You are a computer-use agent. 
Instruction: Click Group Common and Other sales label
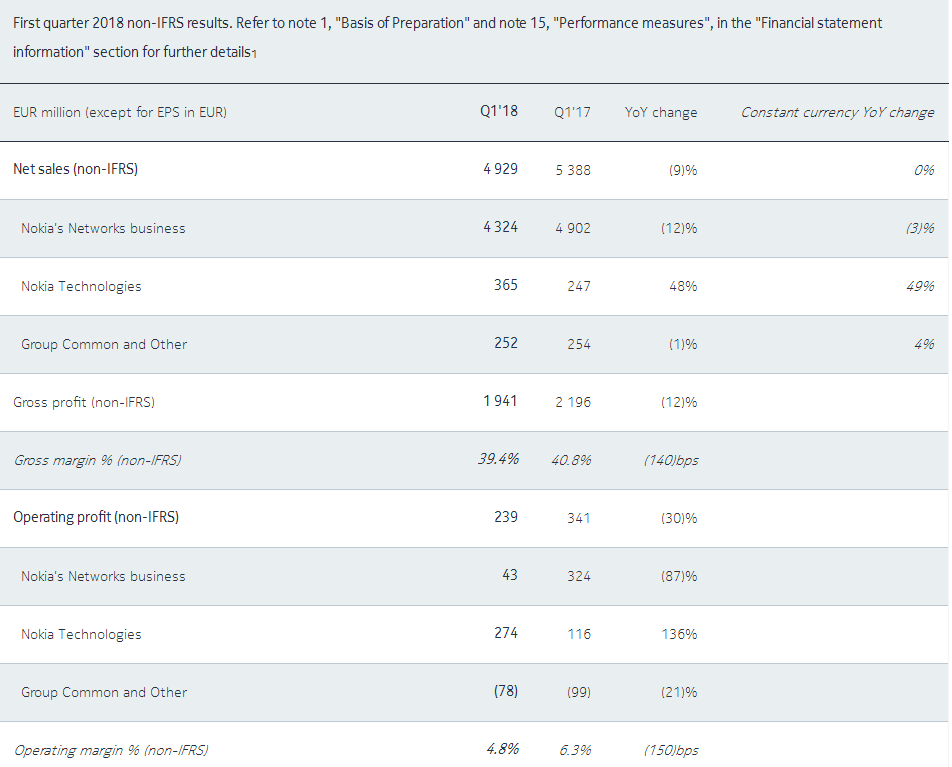point(104,344)
